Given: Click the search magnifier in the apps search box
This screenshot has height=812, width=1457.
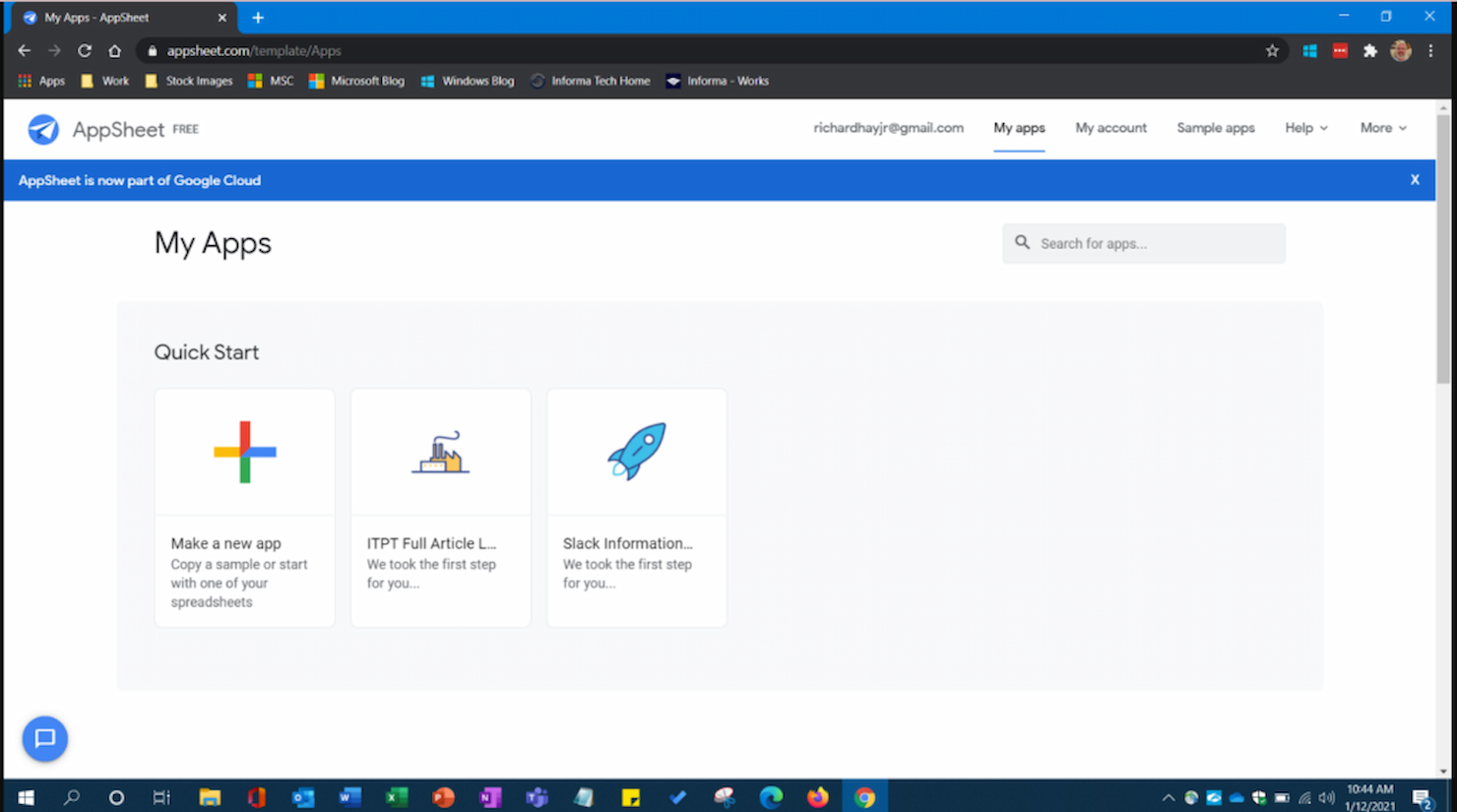Looking at the screenshot, I should click(x=1023, y=242).
